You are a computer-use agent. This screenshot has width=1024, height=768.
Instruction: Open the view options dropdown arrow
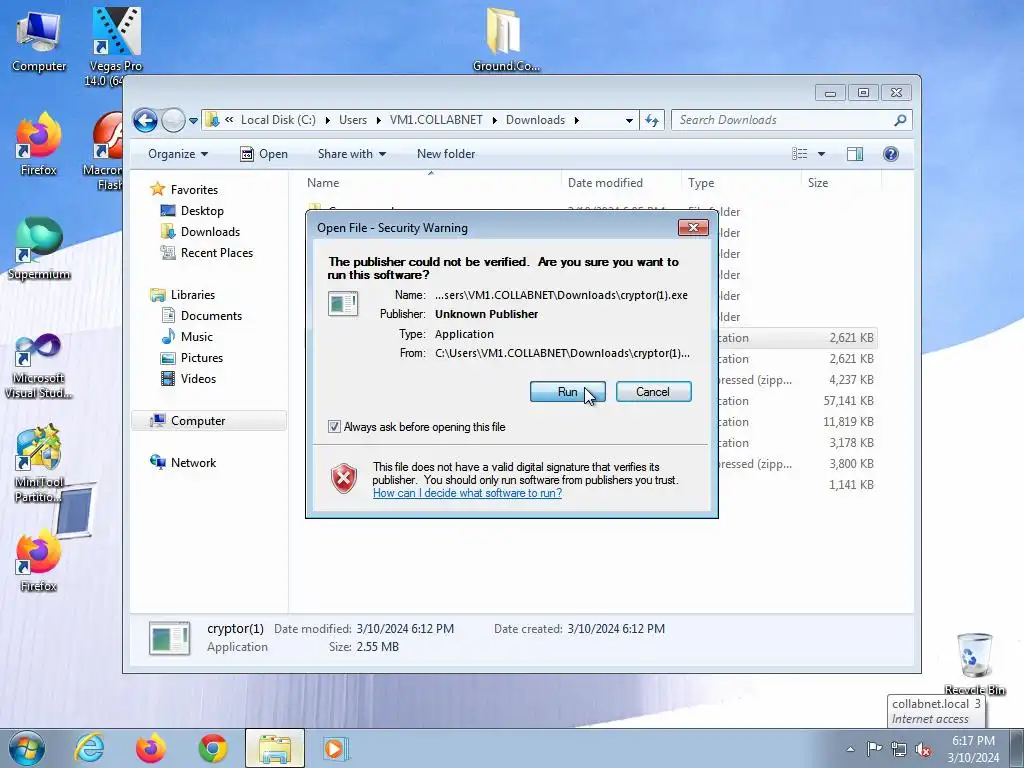(822, 154)
